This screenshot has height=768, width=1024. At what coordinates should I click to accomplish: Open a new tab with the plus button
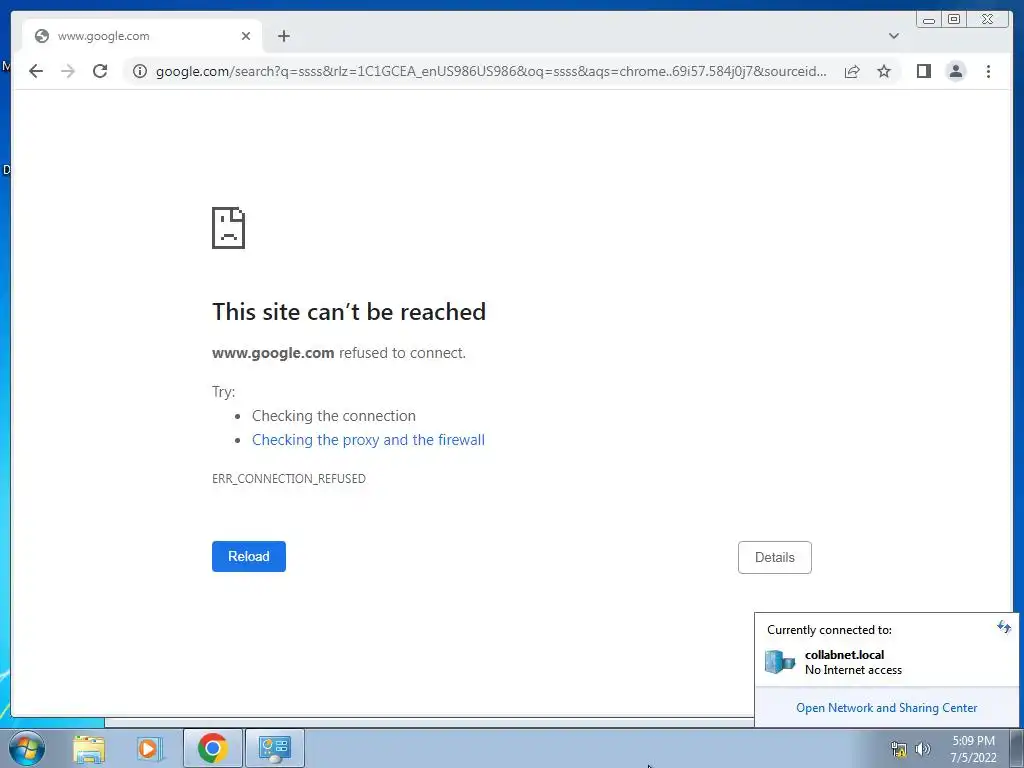[283, 36]
